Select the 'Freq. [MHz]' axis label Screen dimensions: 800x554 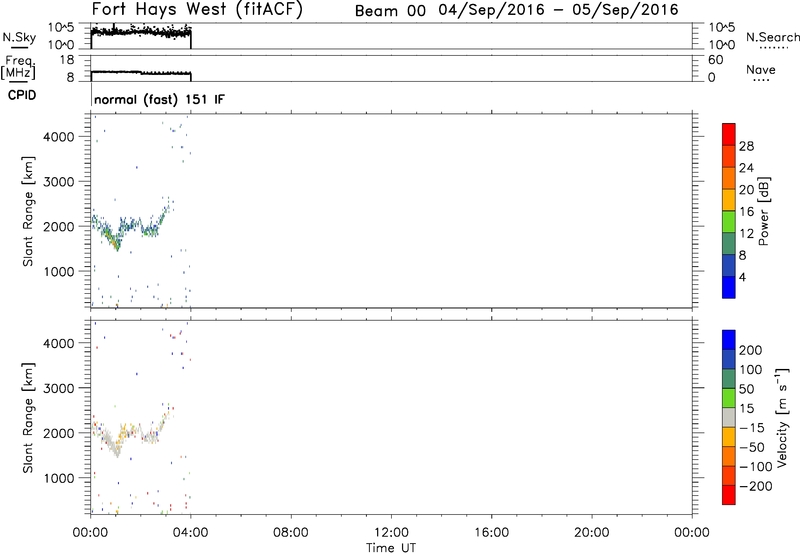click(18, 67)
